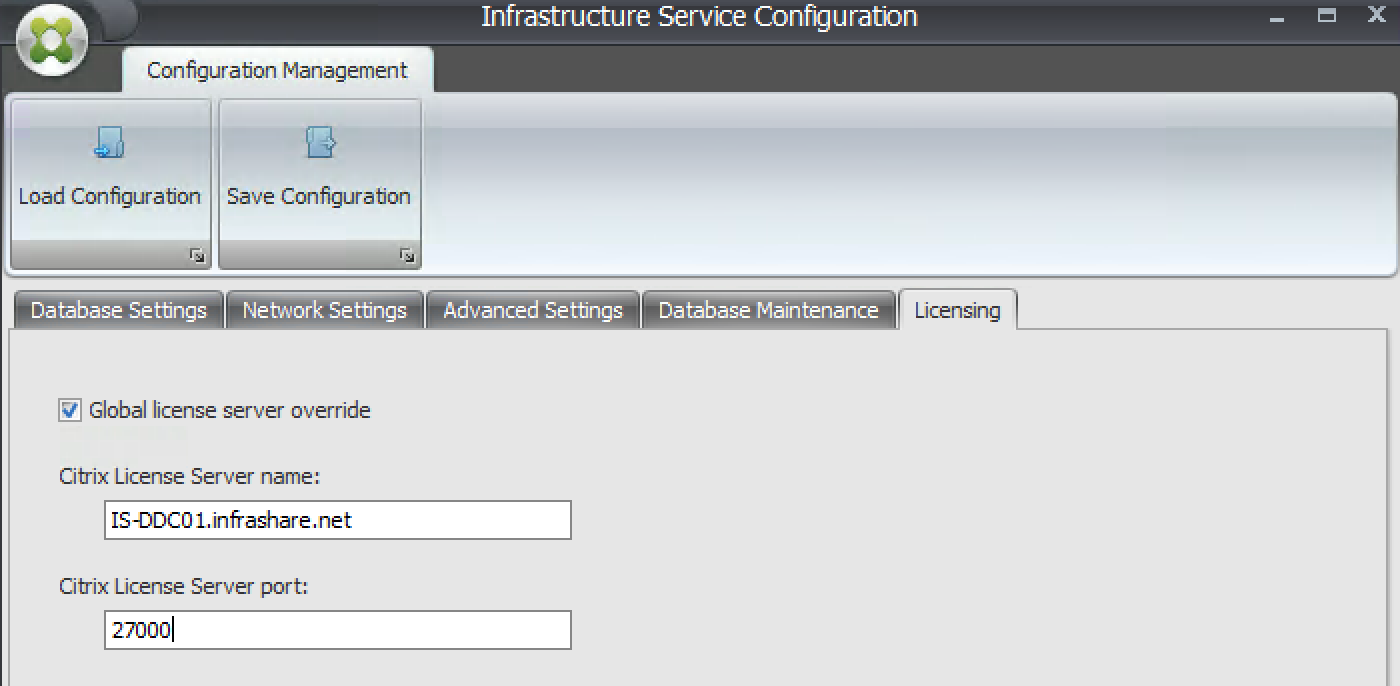Open the Configuration Management ribbon tab
This screenshot has width=1400, height=686.
(277, 70)
